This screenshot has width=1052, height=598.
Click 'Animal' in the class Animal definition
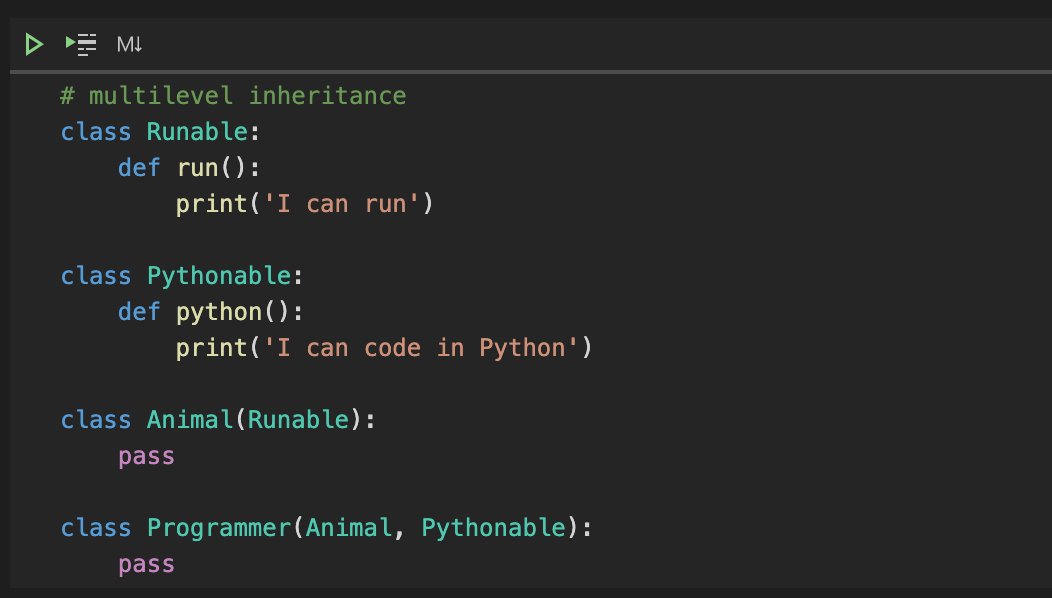coord(190,420)
